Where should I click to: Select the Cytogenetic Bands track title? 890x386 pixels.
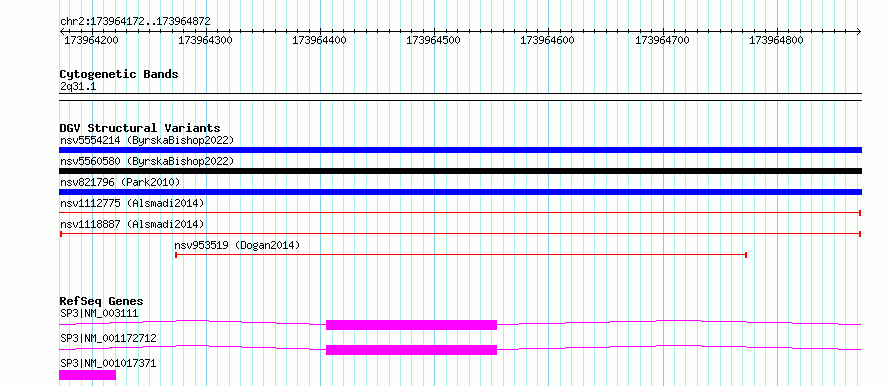[x=119, y=74]
